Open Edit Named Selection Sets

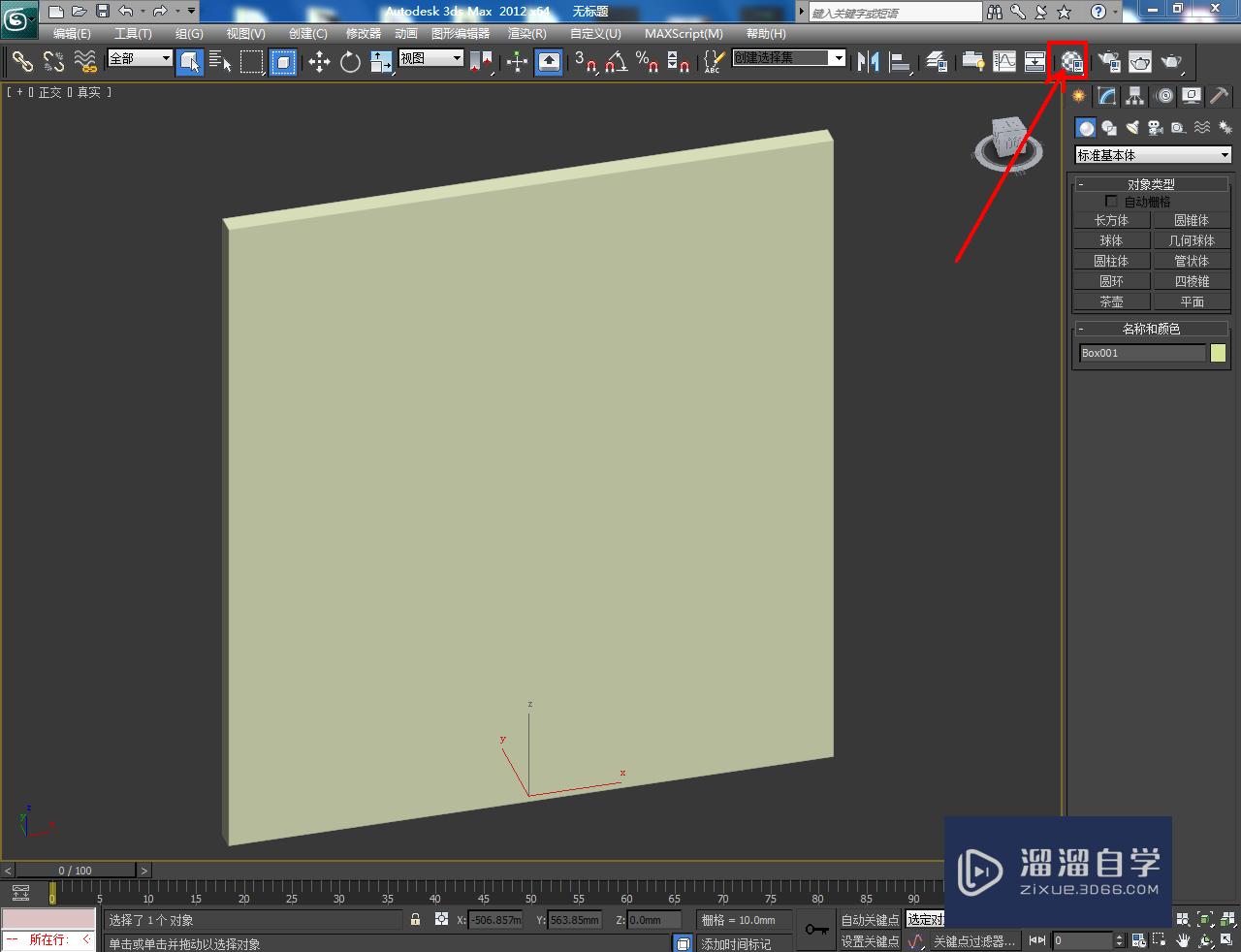(713, 61)
